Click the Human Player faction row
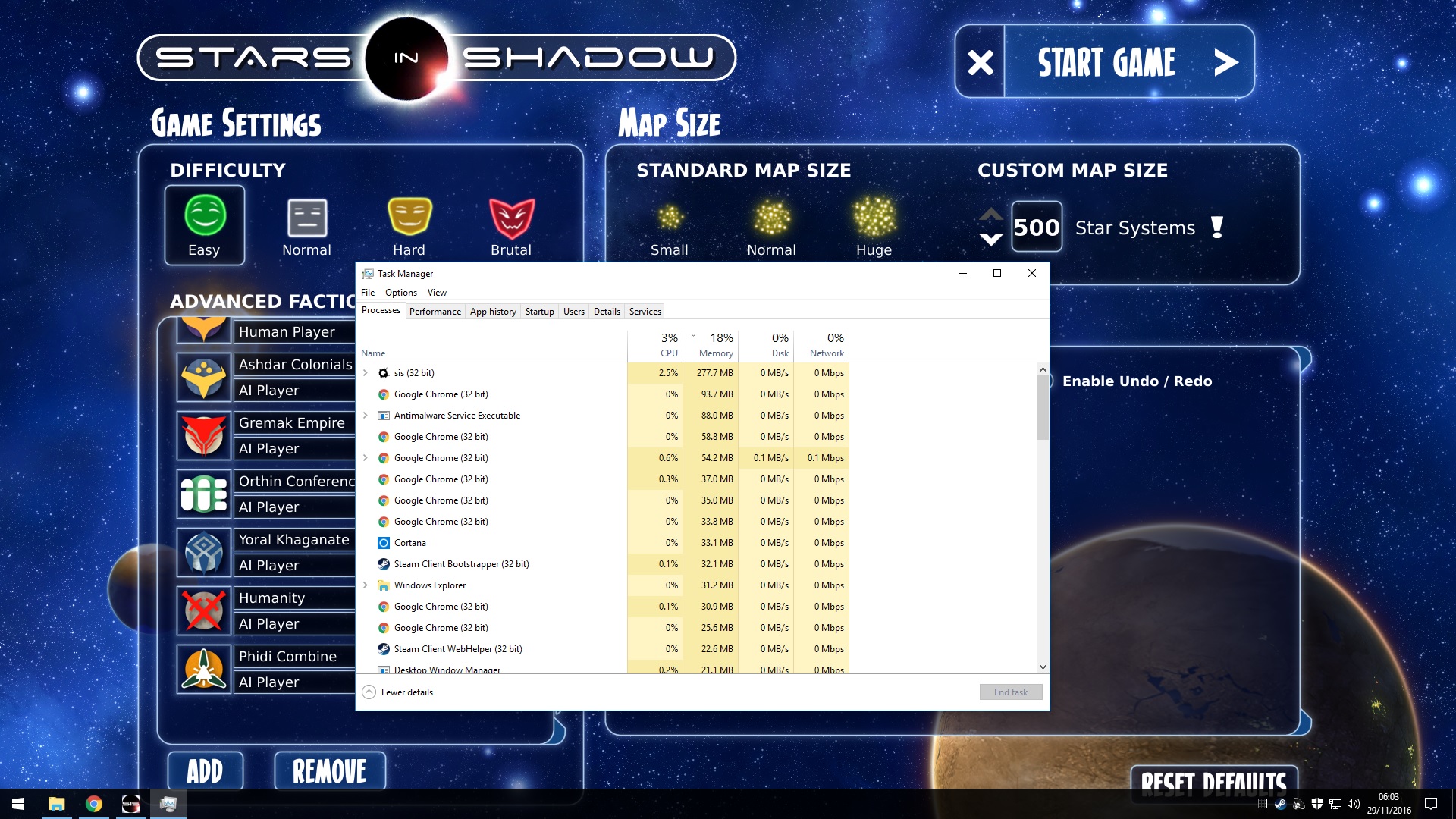This screenshot has height=819, width=1456. (x=294, y=331)
